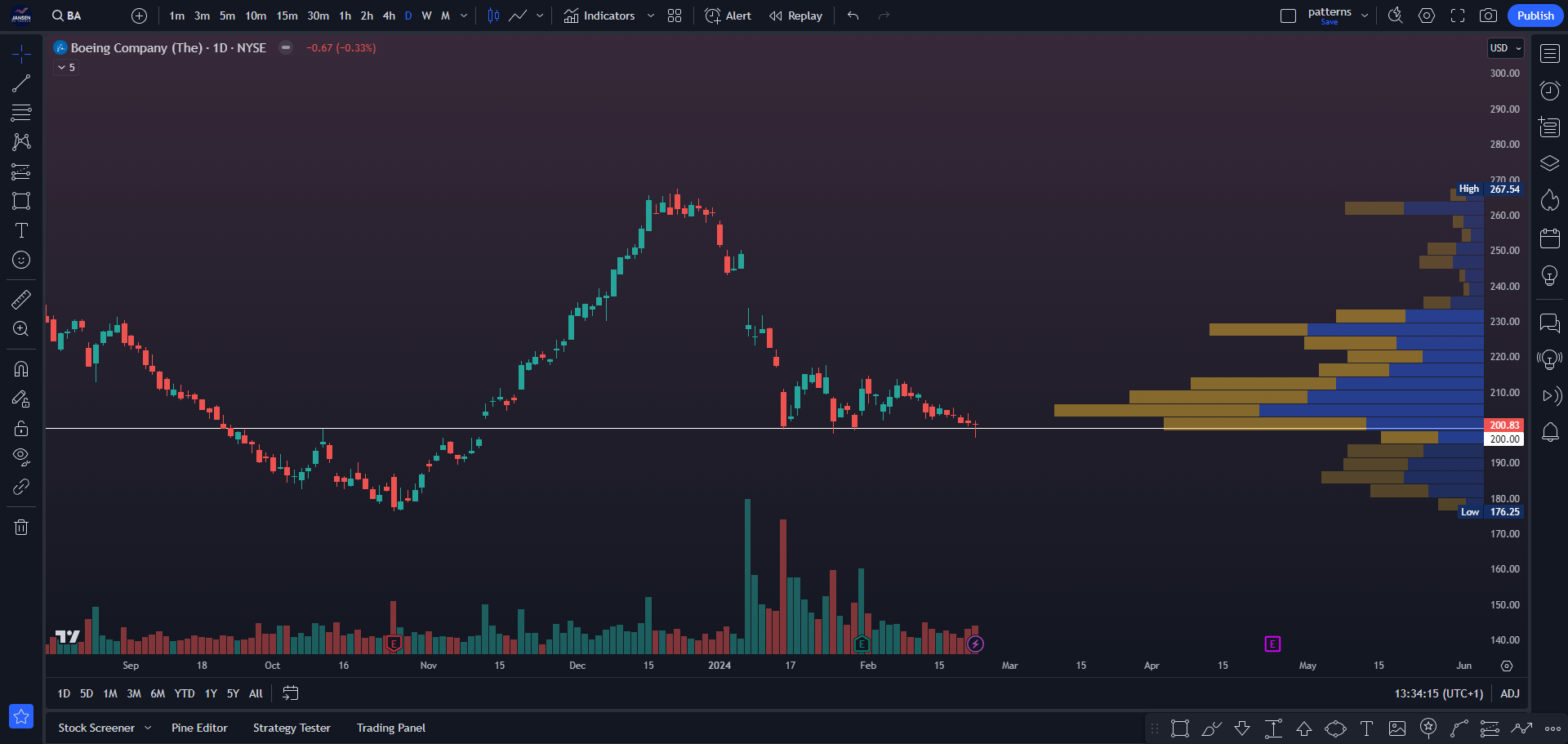Screen dimensions: 1568x744
Task: Publish the chart idea
Action: pyautogui.click(x=1535, y=16)
